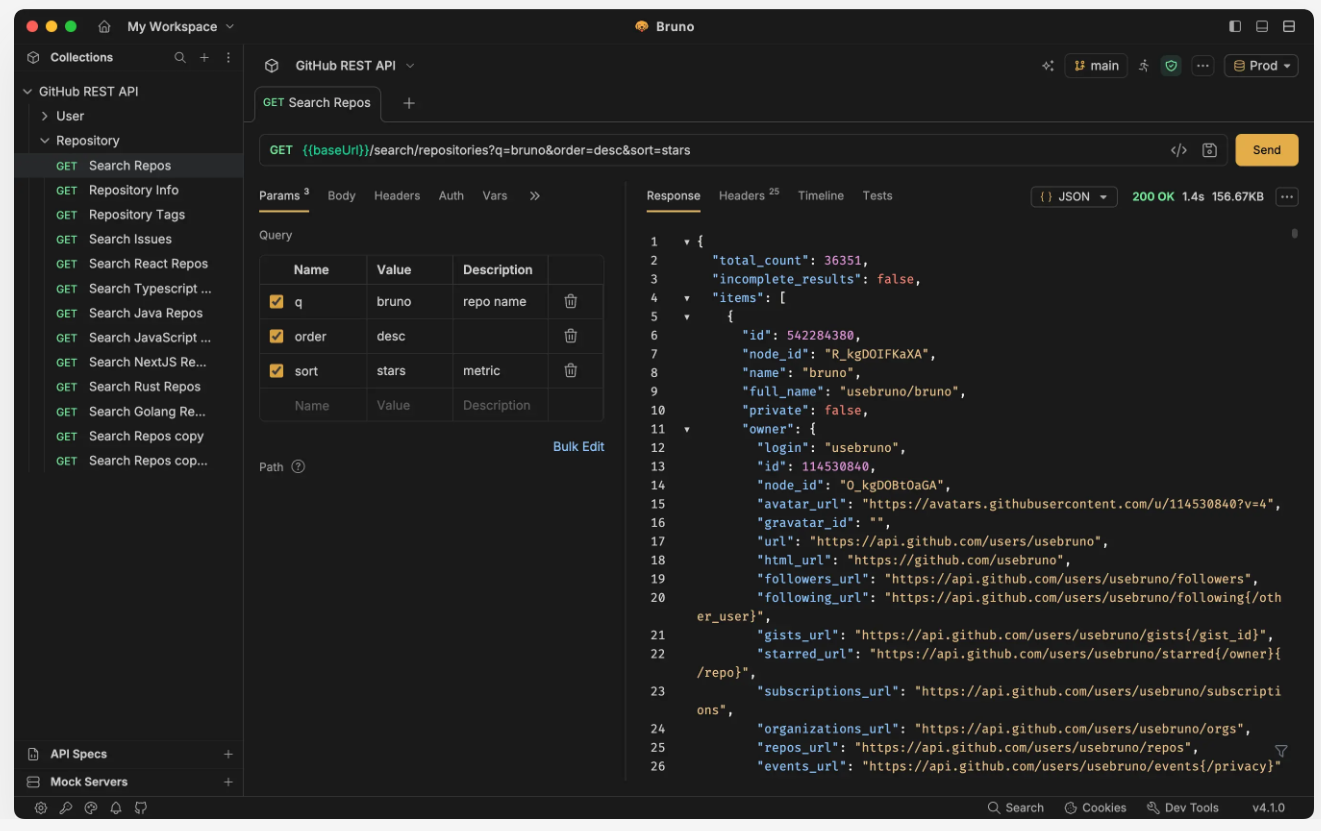Open the theme palette icon
This screenshot has height=831, width=1321.
pyautogui.click(x=91, y=807)
